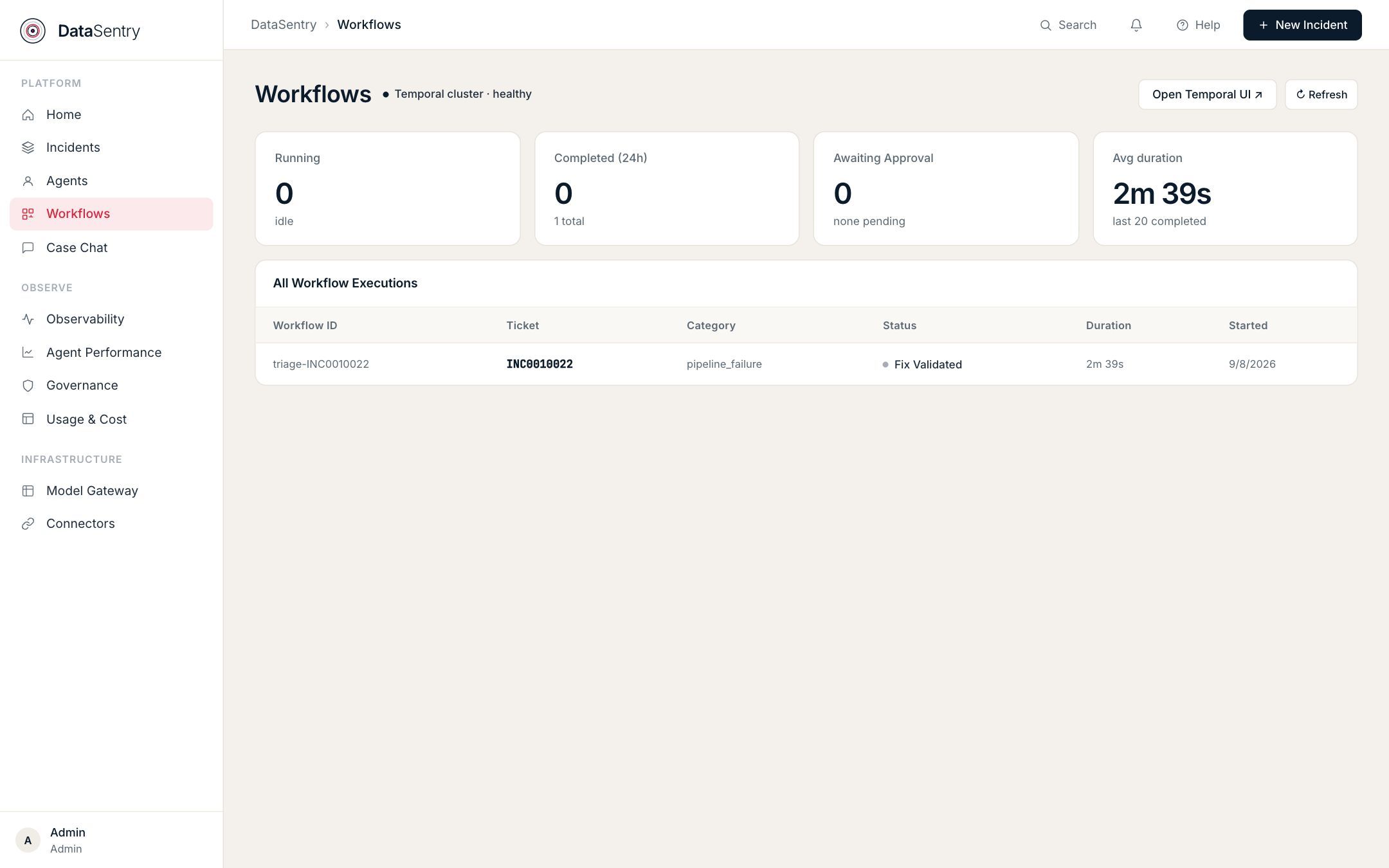Screen dimensions: 1389x868
Task: Click the Connectors link icon
Action: pyautogui.click(x=28, y=524)
